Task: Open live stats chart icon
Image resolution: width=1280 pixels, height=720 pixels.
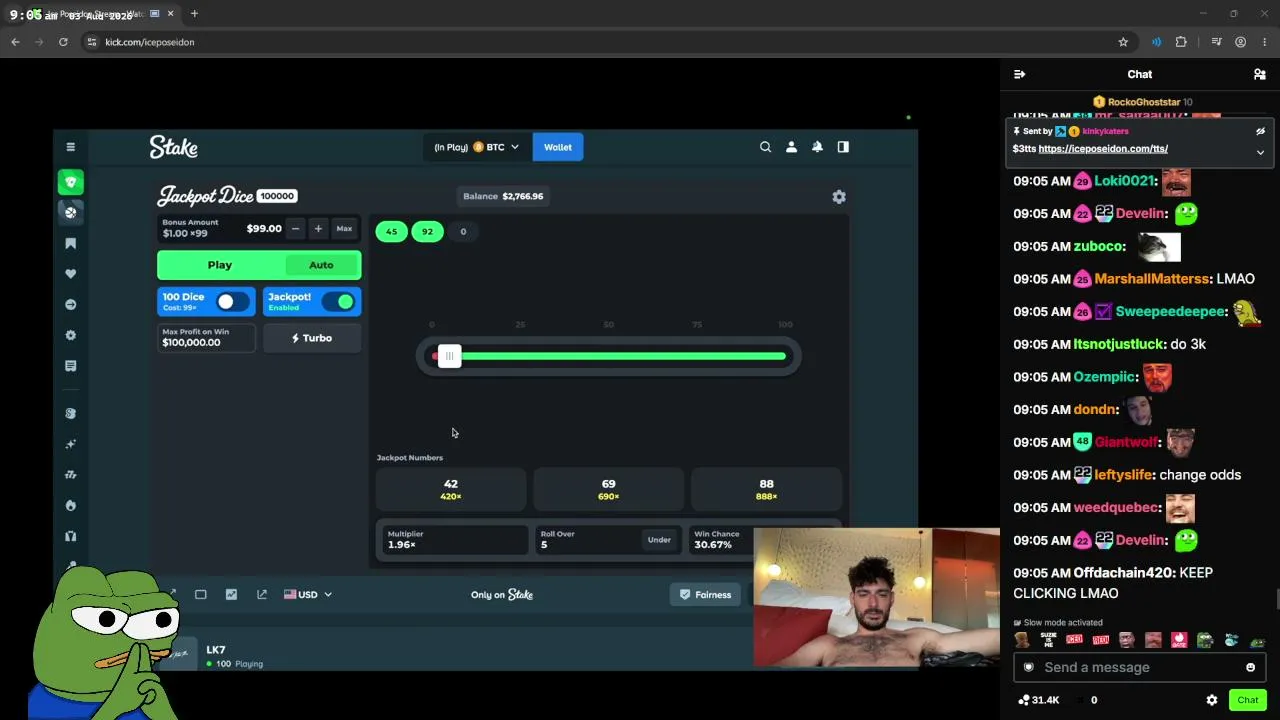Action: point(231,594)
